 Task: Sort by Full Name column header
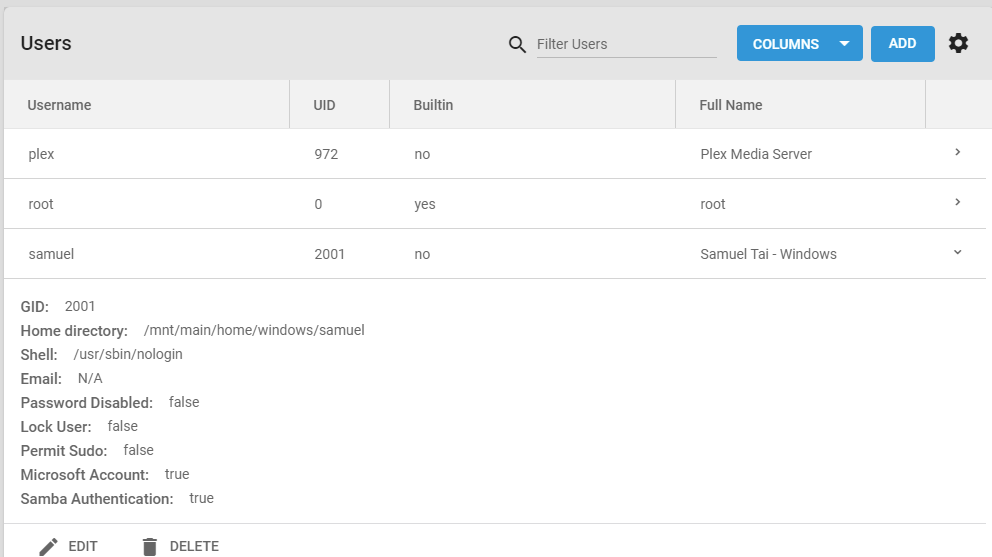click(x=731, y=105)
